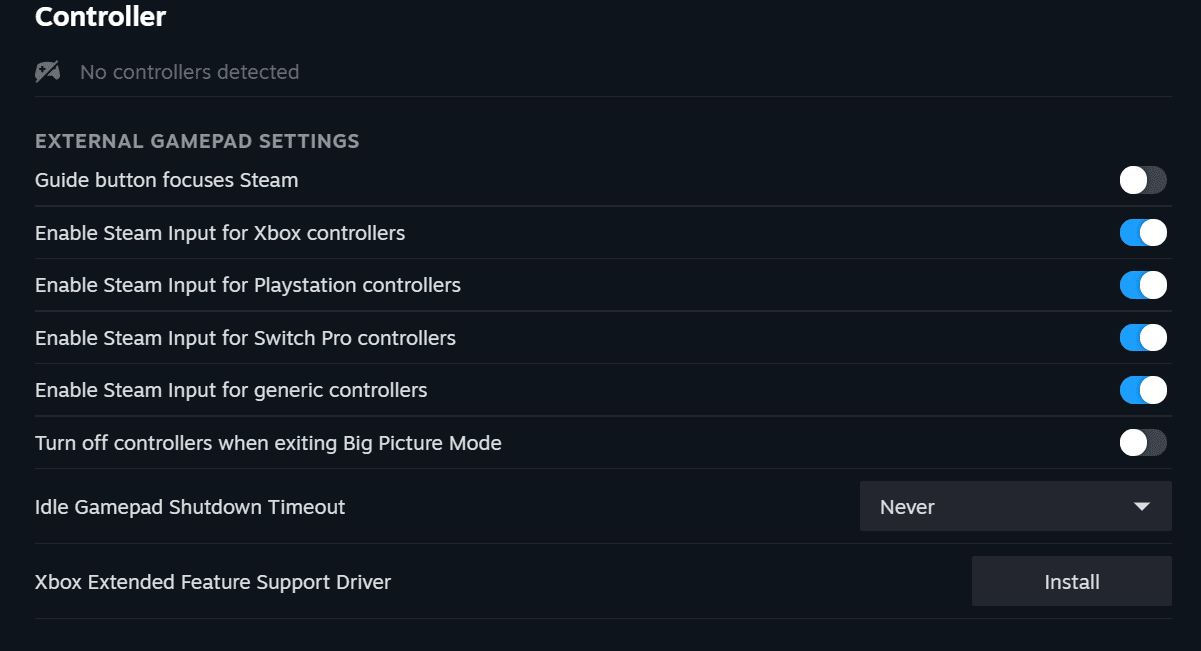Click the External Gamepad Settings section header
The image size is (1201, 651).
coord(197,141)
